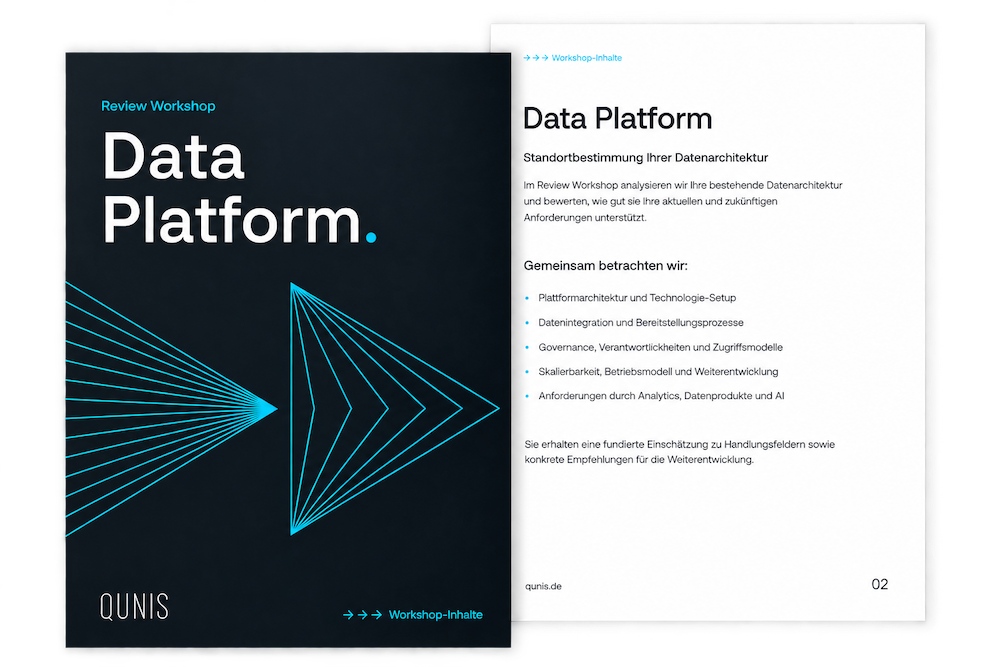Select subtitle Standortbestimmung Ihrer Datenarchitektur

point(645,158)
